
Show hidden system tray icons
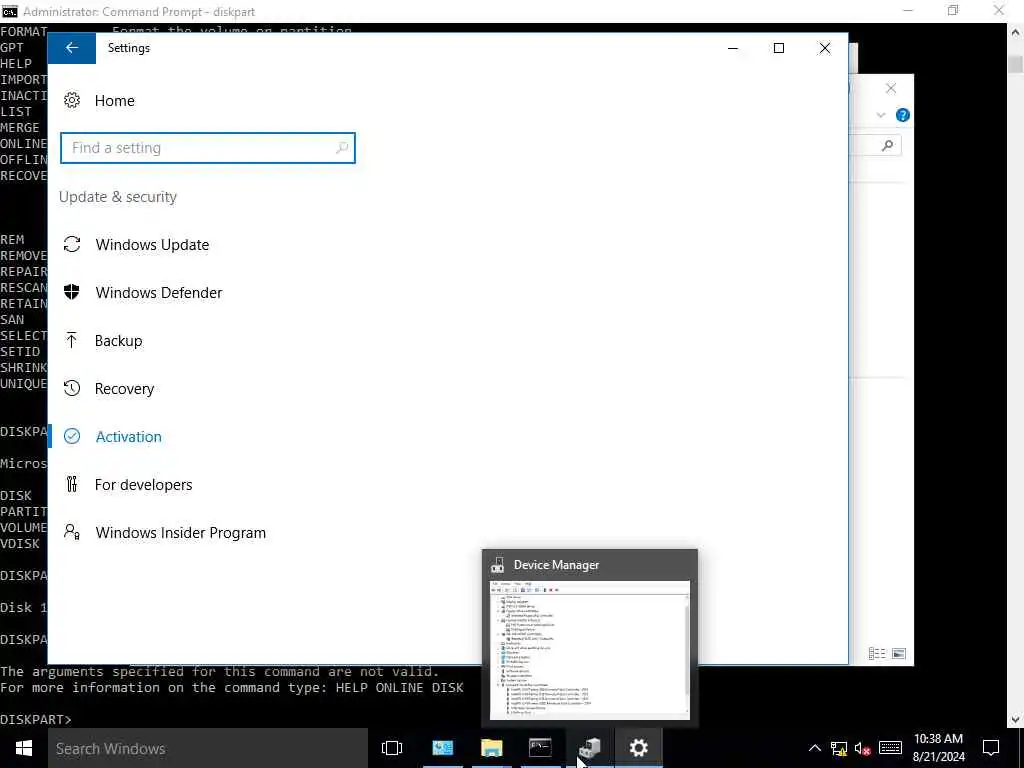(814, 748)
